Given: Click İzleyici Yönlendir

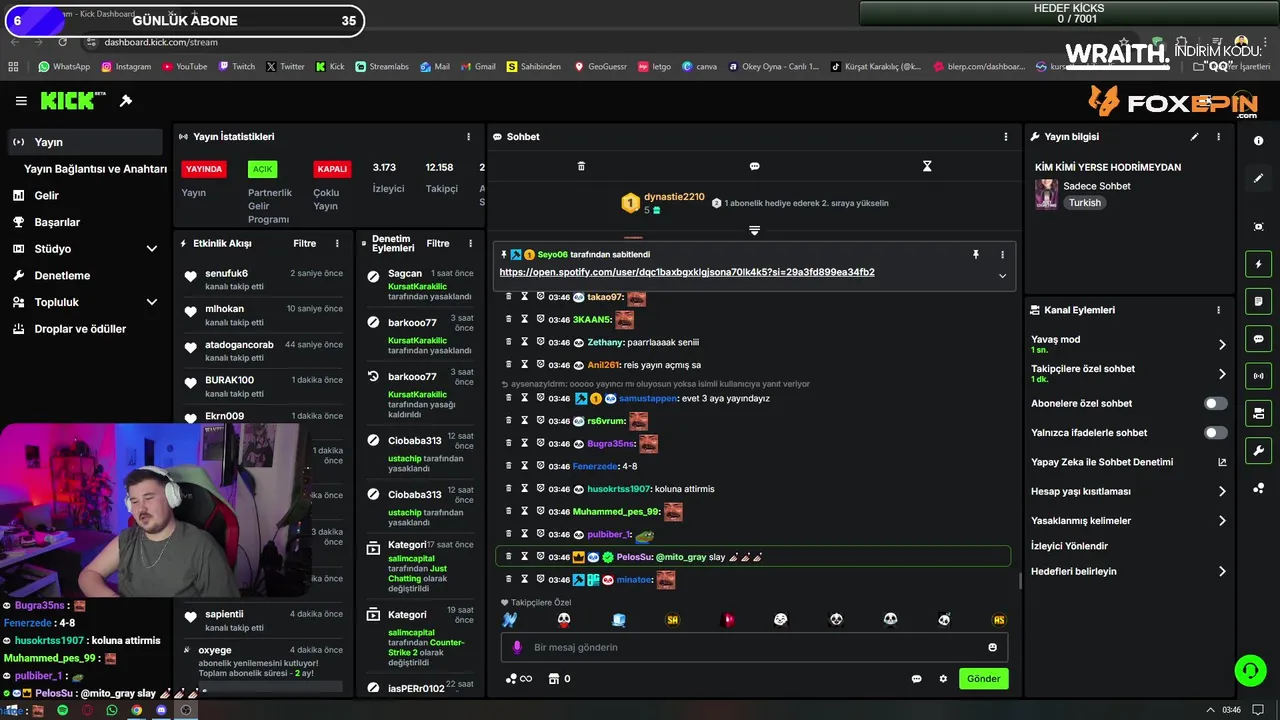Looking at the screenshot, I should tap(1069, 546).
